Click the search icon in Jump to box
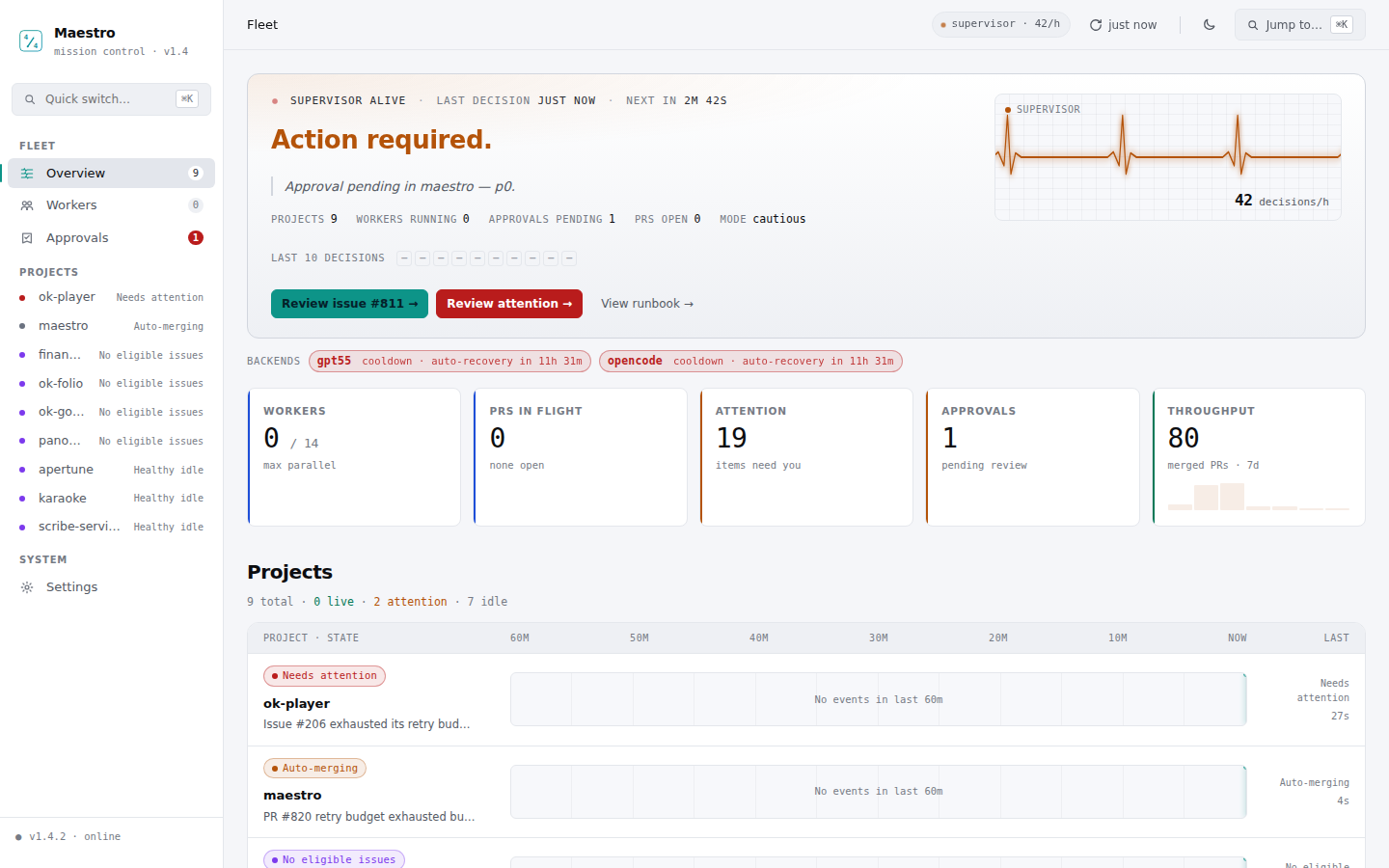1389x868 pixels. 1253,25
